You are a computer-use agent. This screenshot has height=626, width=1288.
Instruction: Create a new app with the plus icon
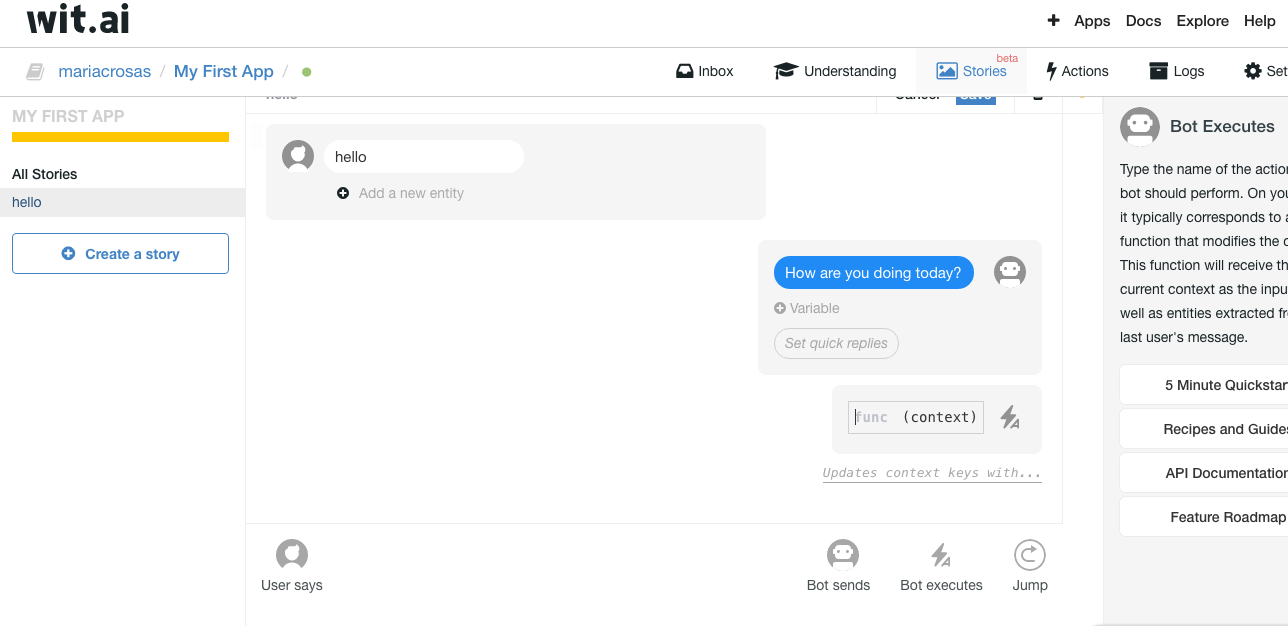coord(1052,20)
